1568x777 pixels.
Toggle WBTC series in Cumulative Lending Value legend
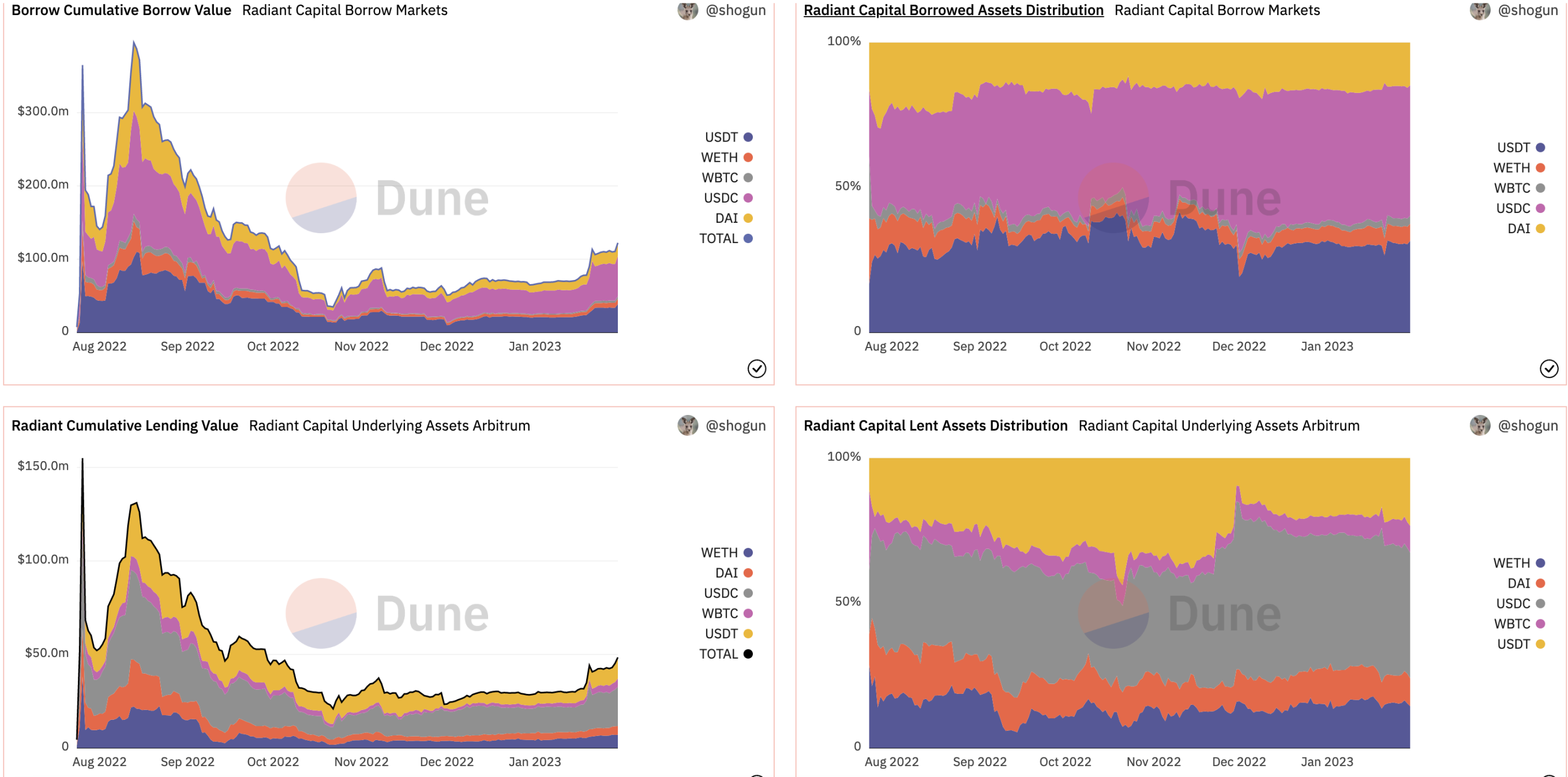(727, 613)
